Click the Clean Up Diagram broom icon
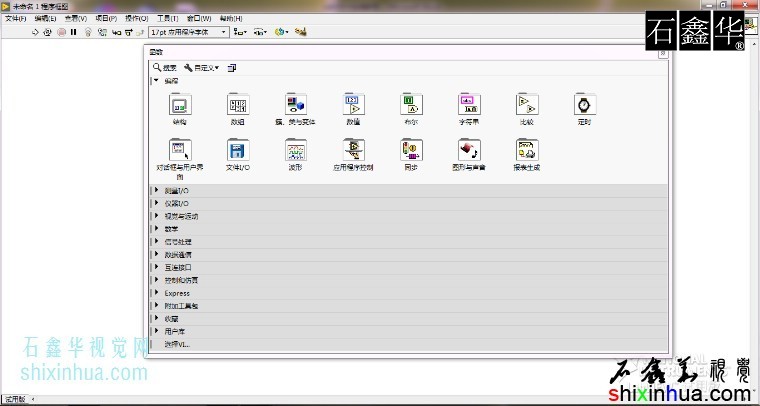Screen dimensions: 760x406 [x=301, y=32]
